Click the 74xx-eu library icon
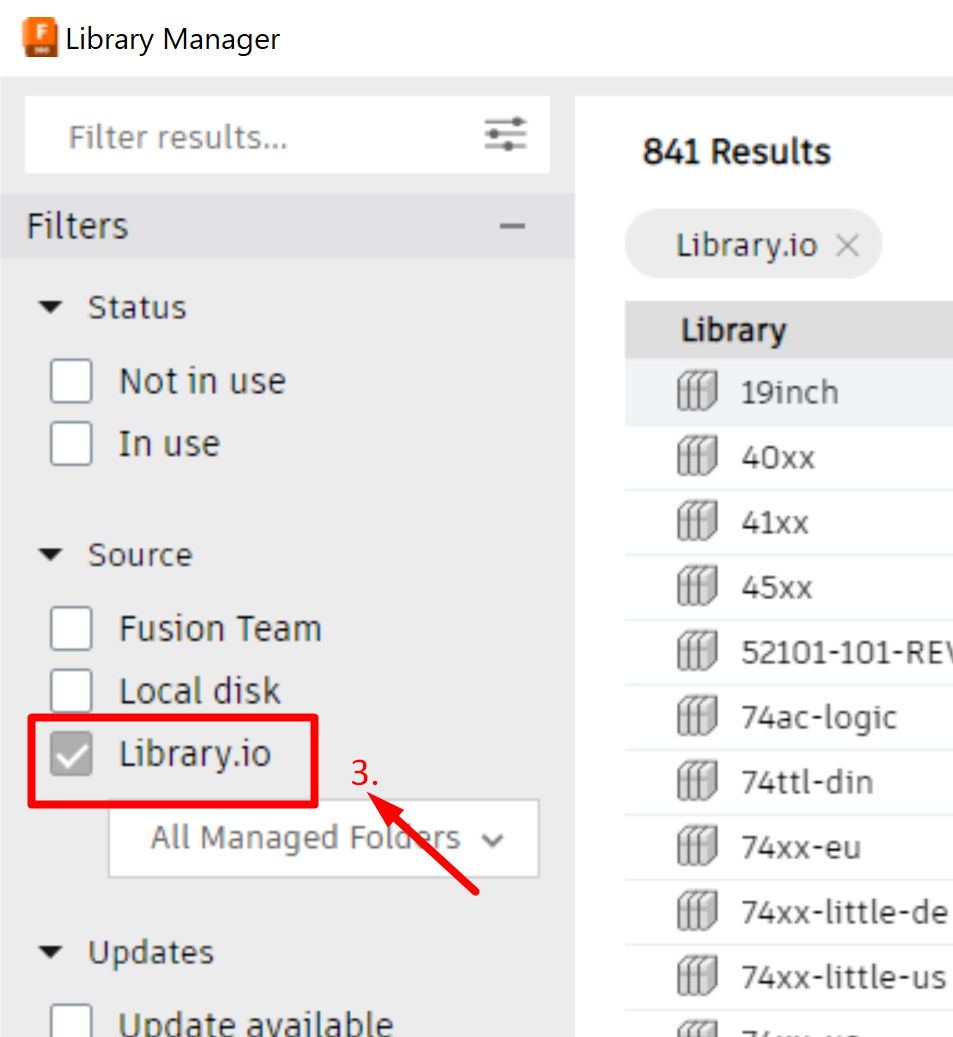 tap(697, 847)
